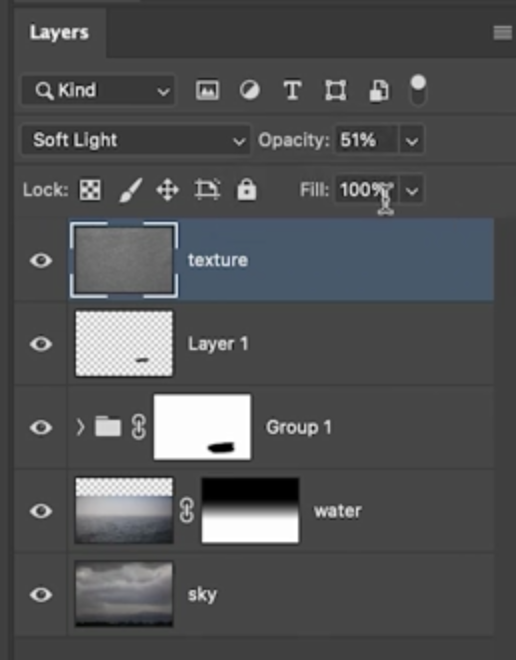This screenshot has width=516, height=660.
Task: Expand the Group 1 folder
Action: pyautogui.click(x=80, y=428)
